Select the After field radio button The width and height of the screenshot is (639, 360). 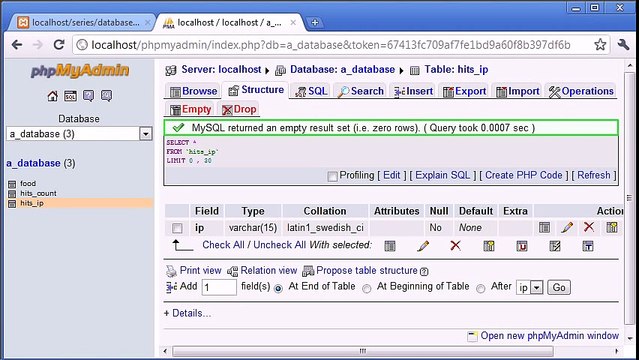[x=481, y=289]
